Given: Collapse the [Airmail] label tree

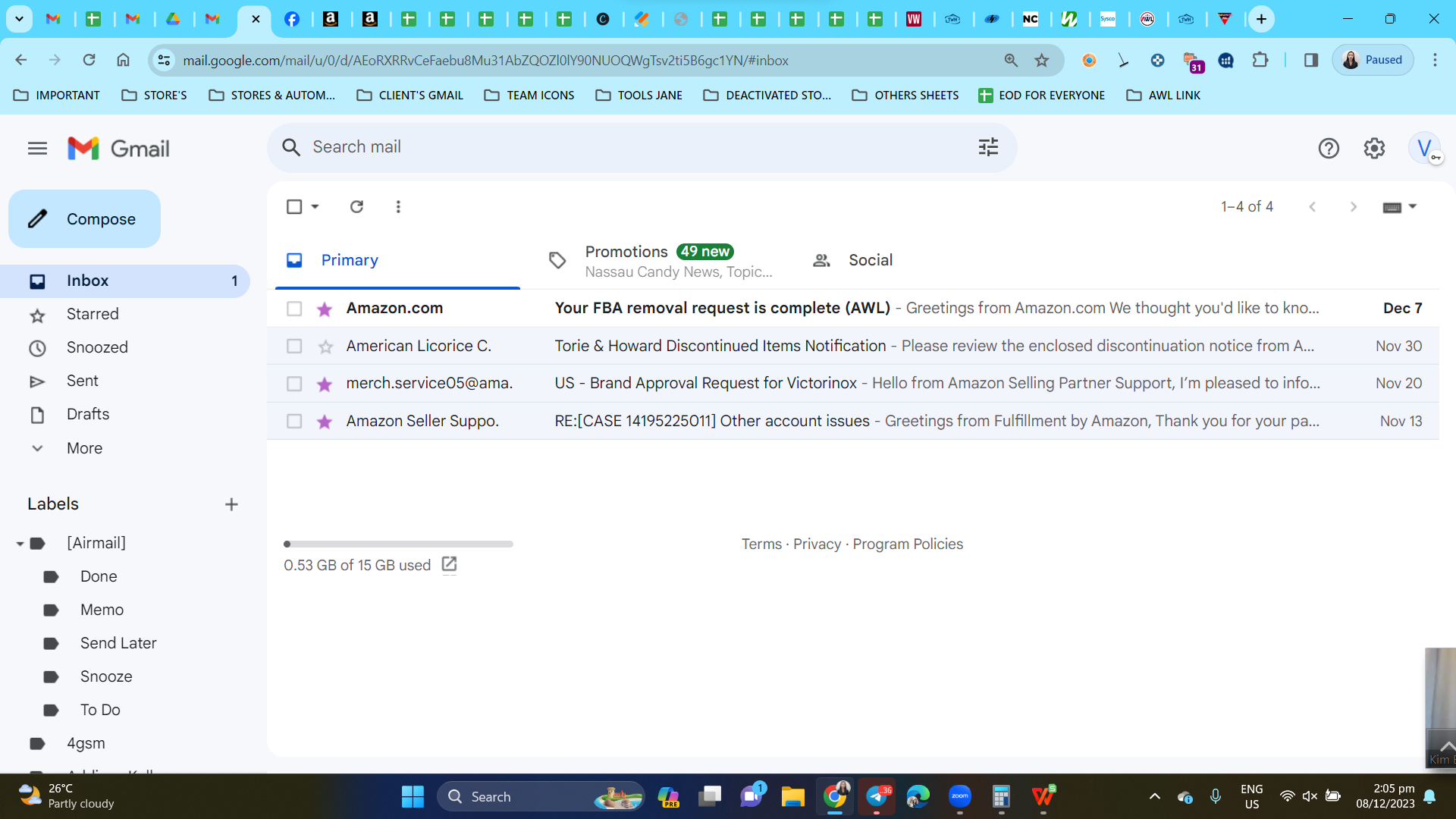Looking at the screenshot, I should point(20,544).
